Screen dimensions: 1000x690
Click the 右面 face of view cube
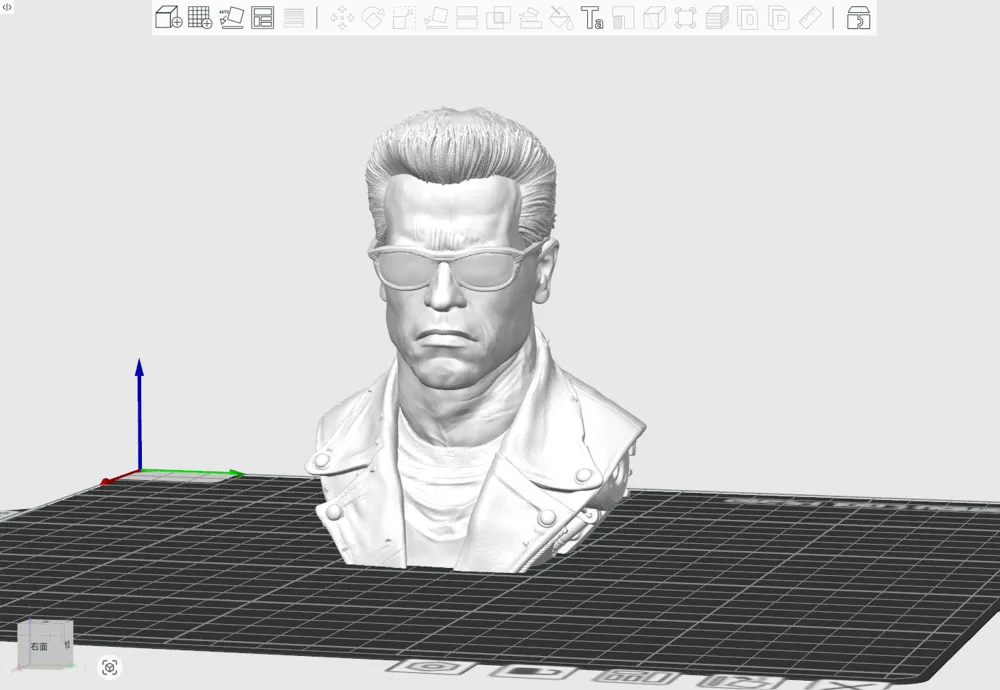coord(39,646)
